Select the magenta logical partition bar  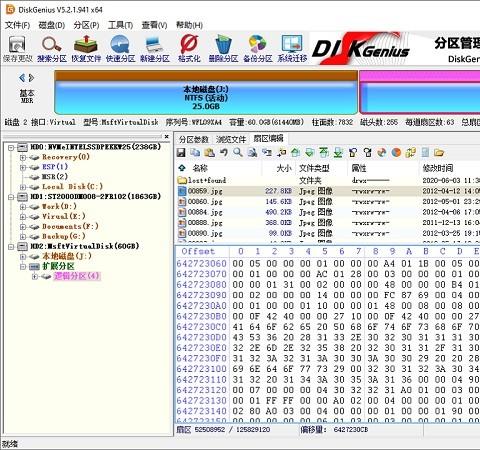click(419, 92)
